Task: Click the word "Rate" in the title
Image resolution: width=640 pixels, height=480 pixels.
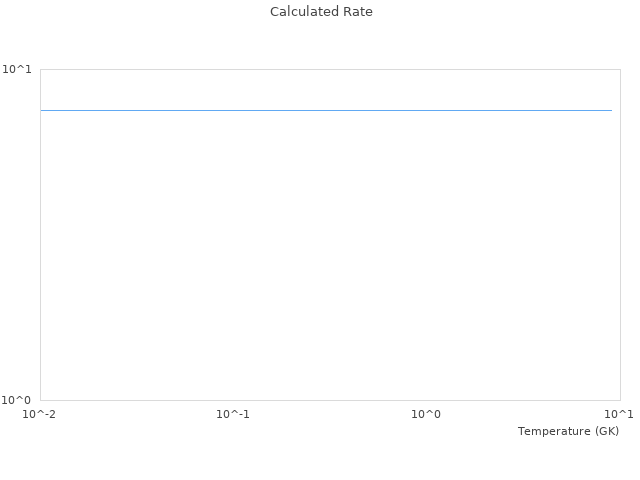Action: pyautogui.click(x=358, y=12)
